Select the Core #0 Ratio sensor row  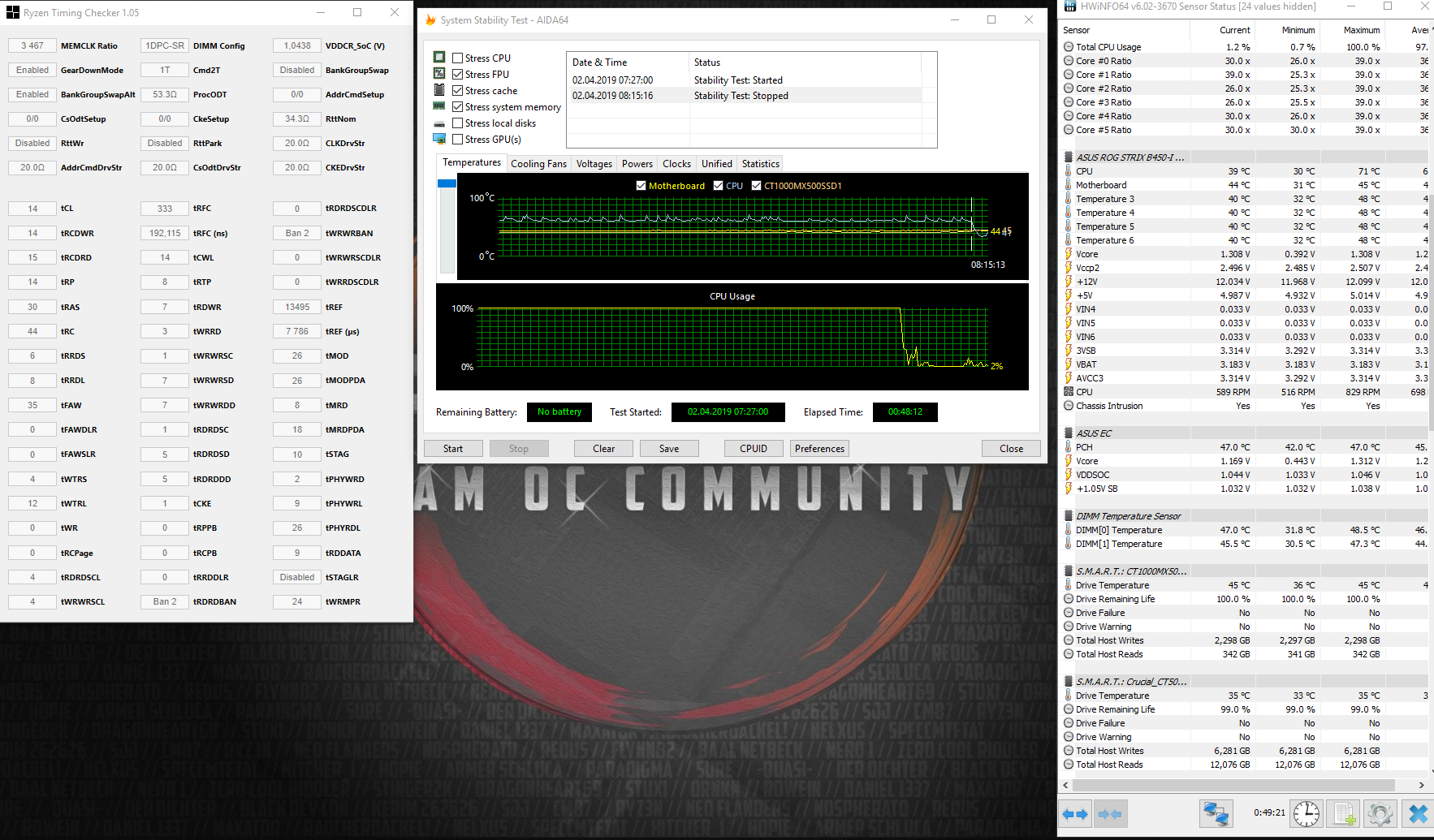click(x=1246, y=61)
